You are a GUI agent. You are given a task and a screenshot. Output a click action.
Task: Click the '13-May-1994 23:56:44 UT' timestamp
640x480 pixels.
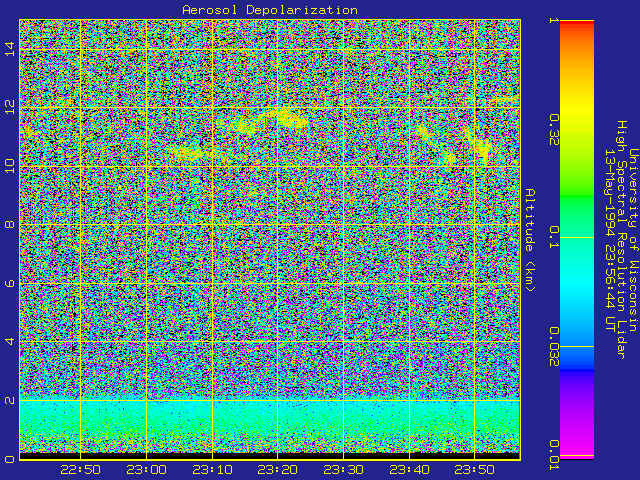[609, 240]
